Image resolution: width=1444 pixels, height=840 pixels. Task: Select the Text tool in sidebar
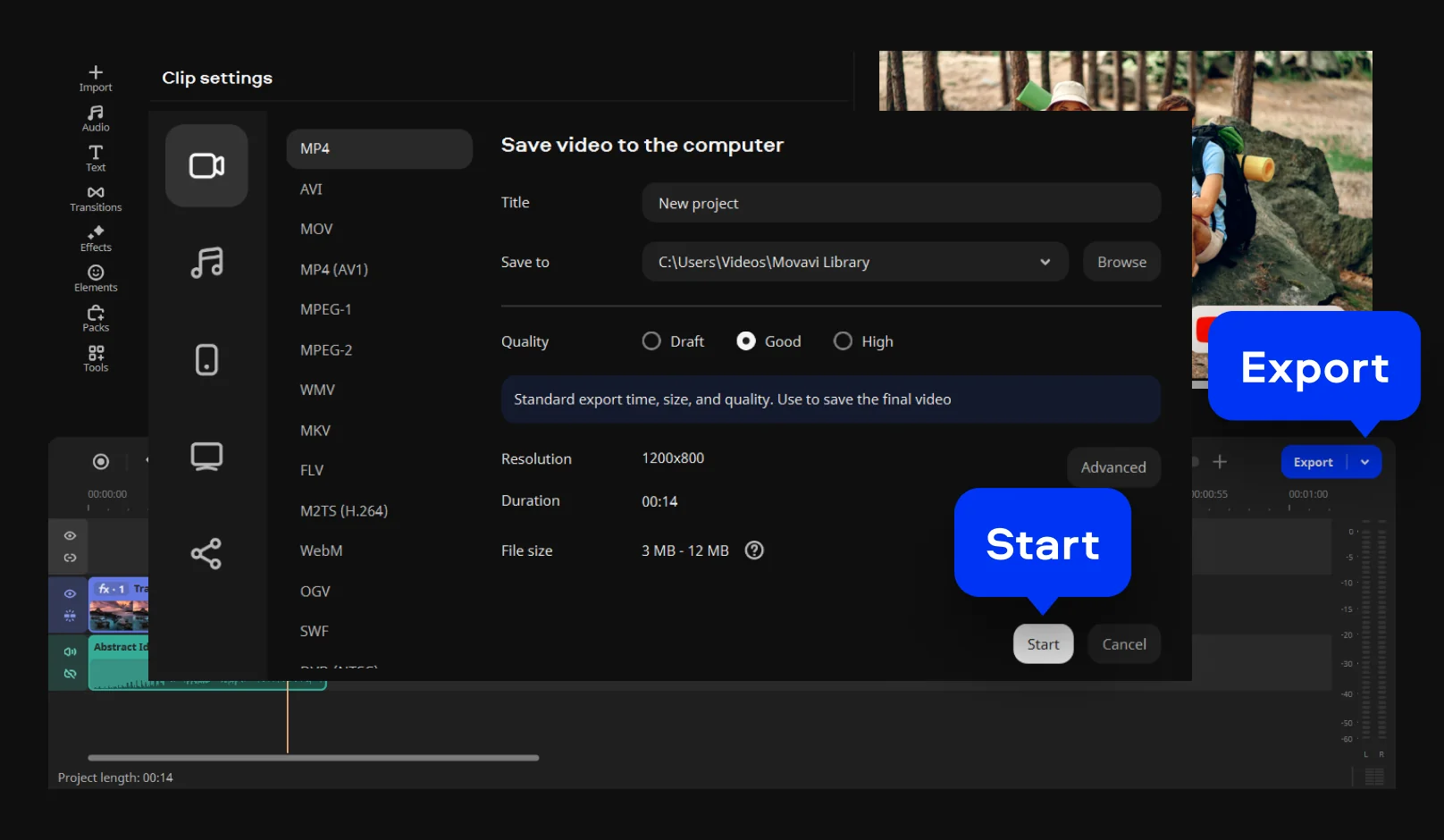pos(96,159)
